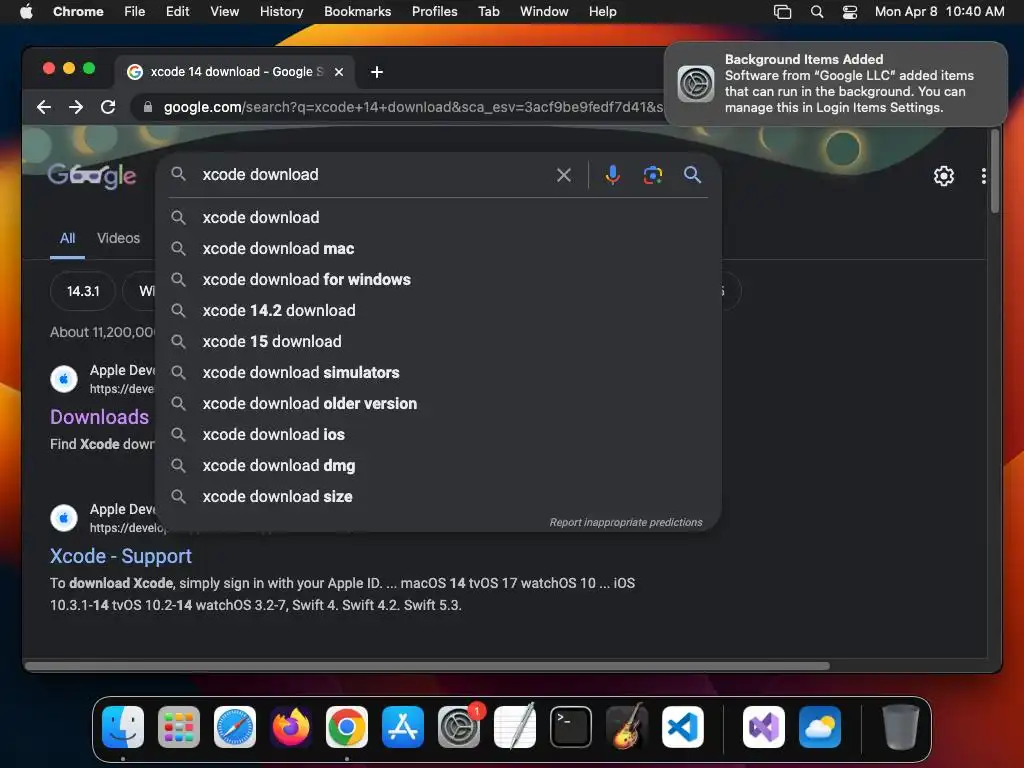Open a new Chrome tab
Screen dimensions: 1024x768
tap(377, 72)
